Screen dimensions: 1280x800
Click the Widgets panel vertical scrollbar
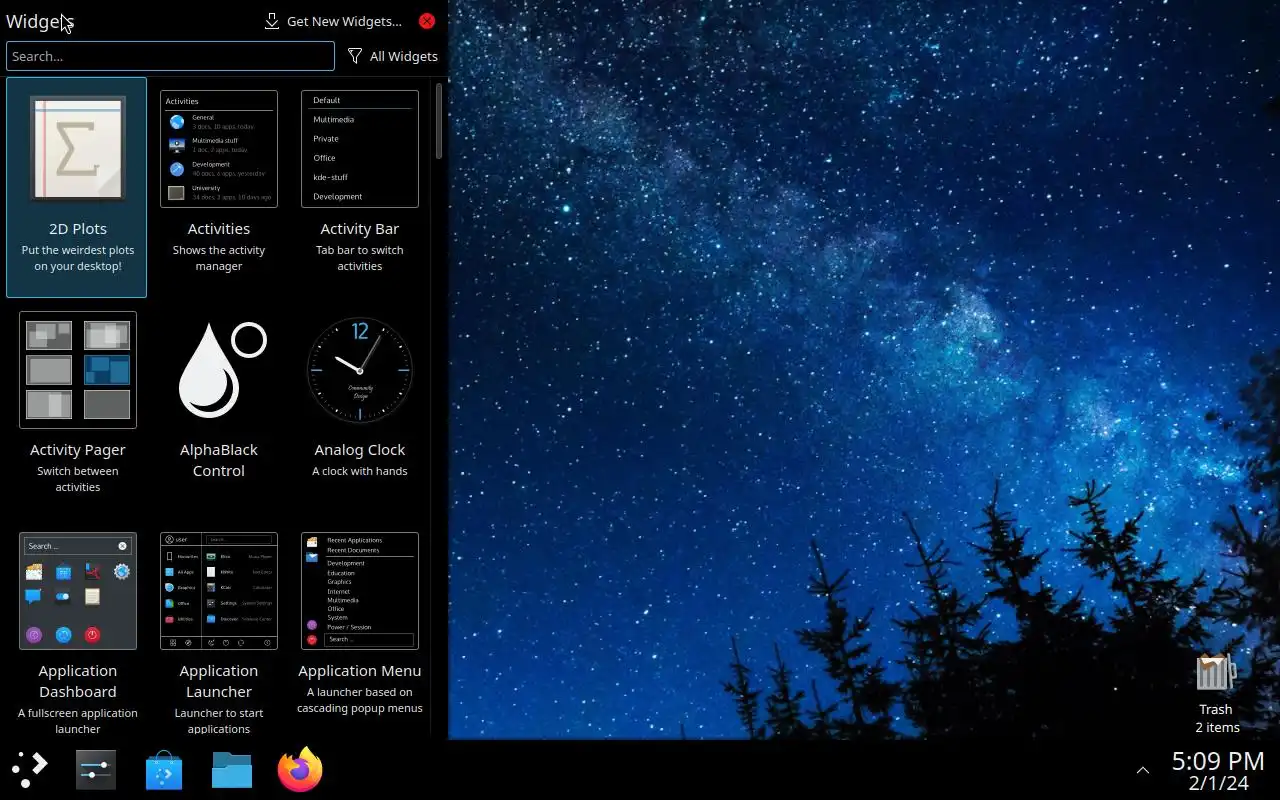(439, 120)
